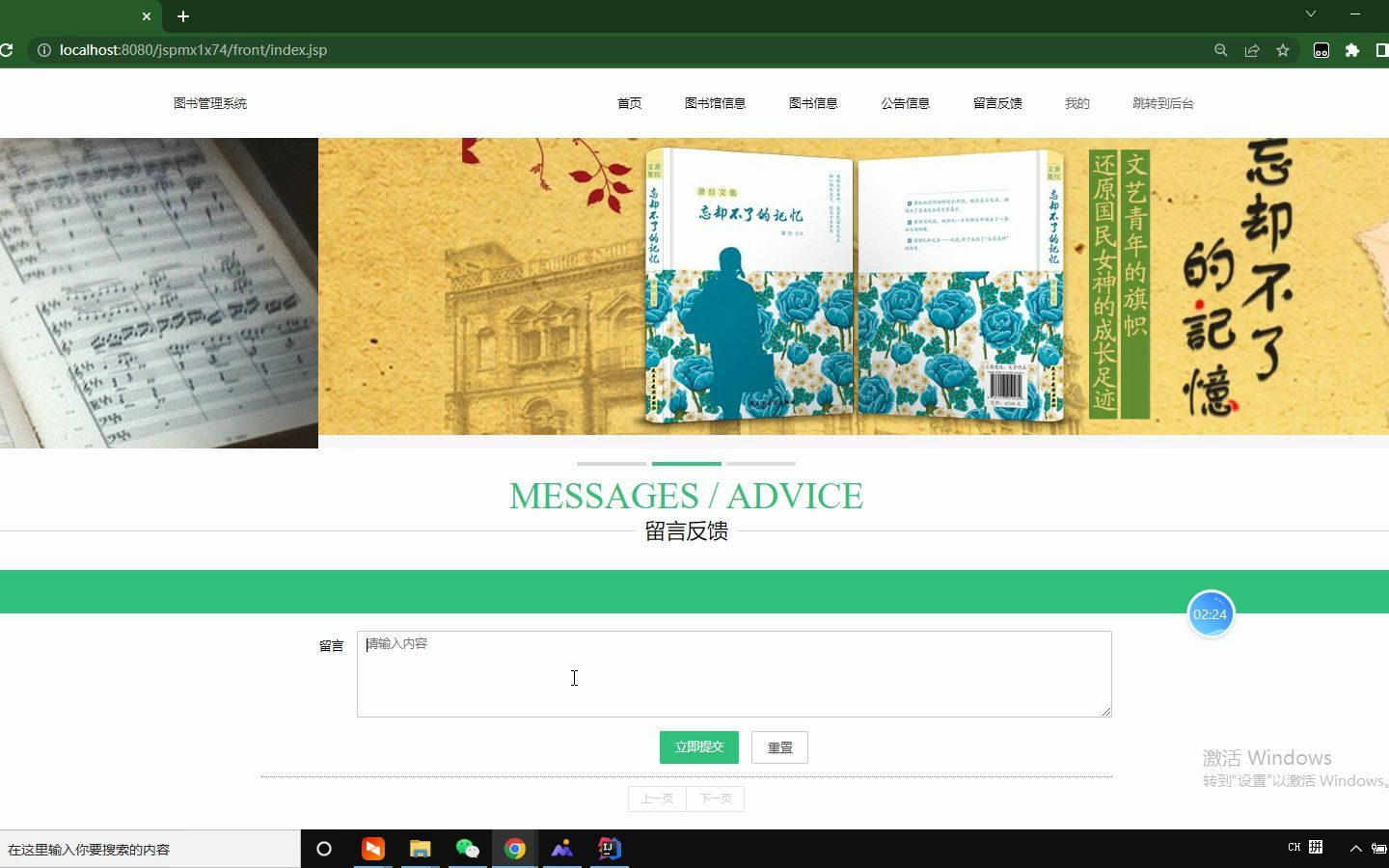Click the 02:24 timer bubble
This screenshot has height=868, width=1389.
[1210, 614]
